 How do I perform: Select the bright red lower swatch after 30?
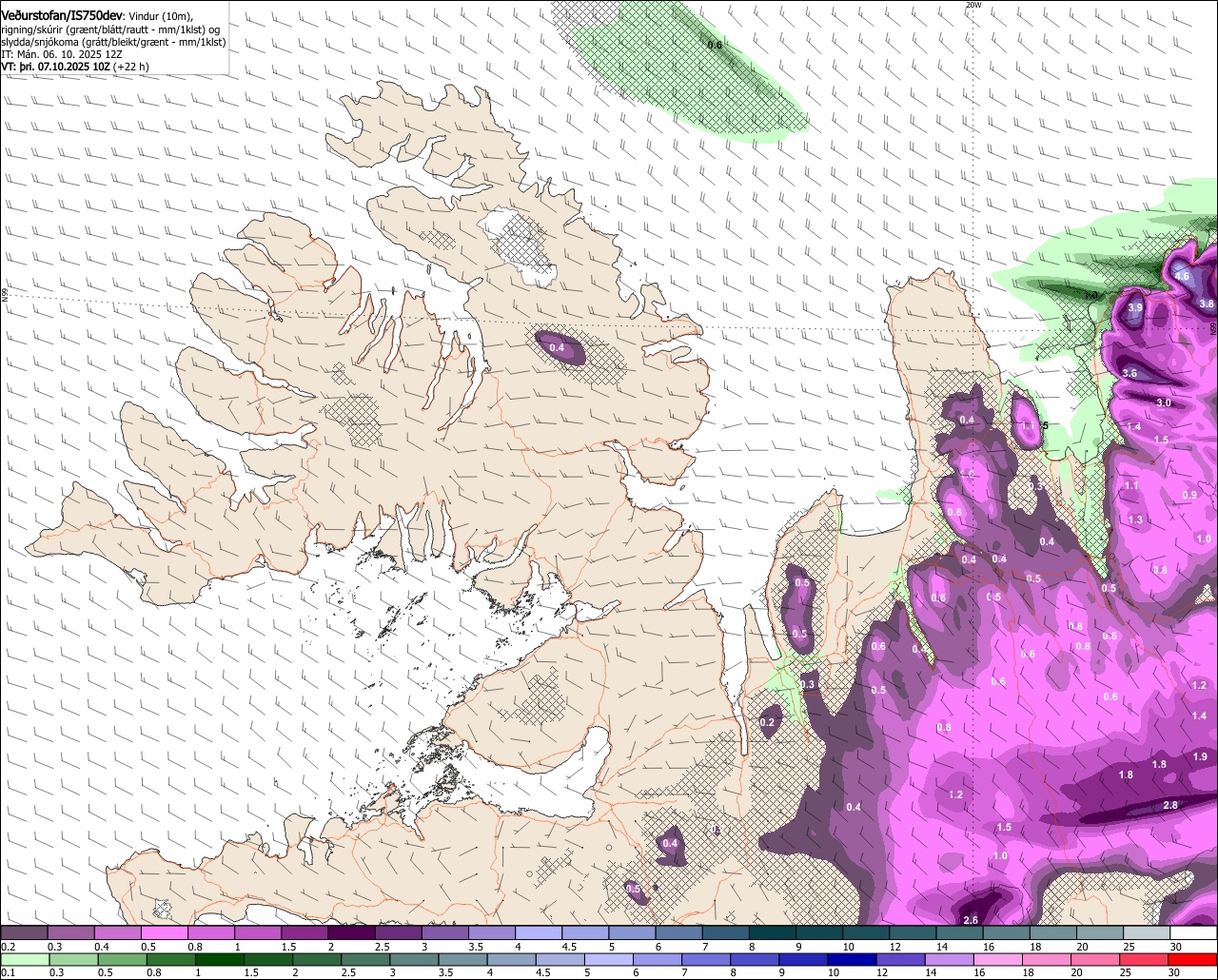(1193, 959)
